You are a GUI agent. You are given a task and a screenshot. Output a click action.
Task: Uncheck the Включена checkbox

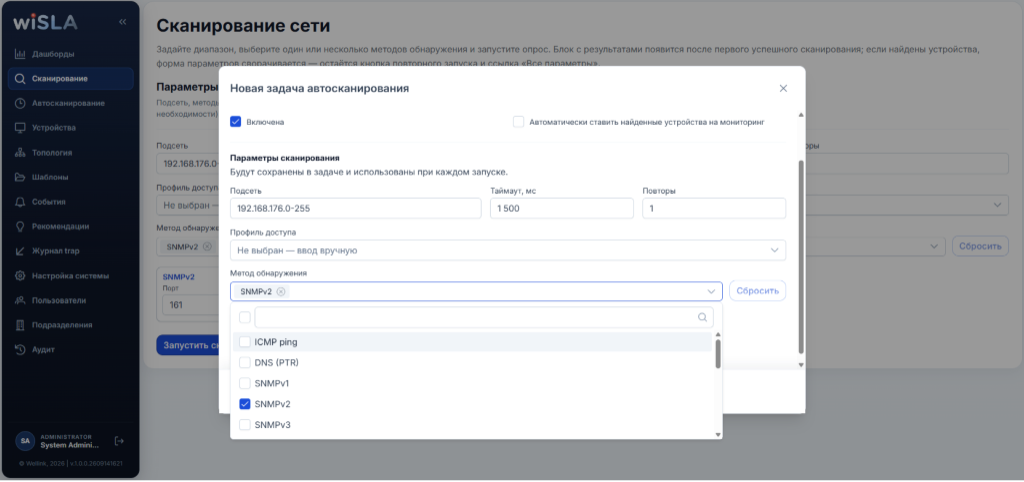click(236, 121)
